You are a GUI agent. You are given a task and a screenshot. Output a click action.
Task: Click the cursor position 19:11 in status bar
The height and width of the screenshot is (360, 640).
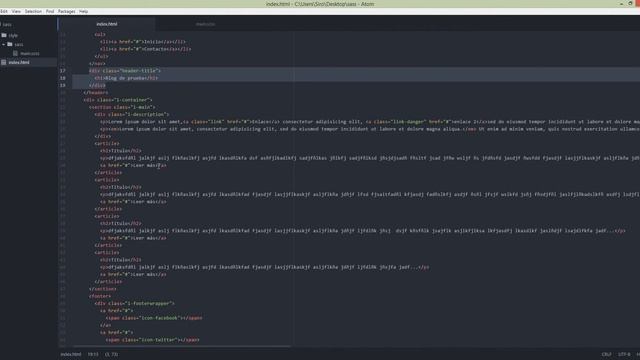pyautogui.click(x=93, y=354)
